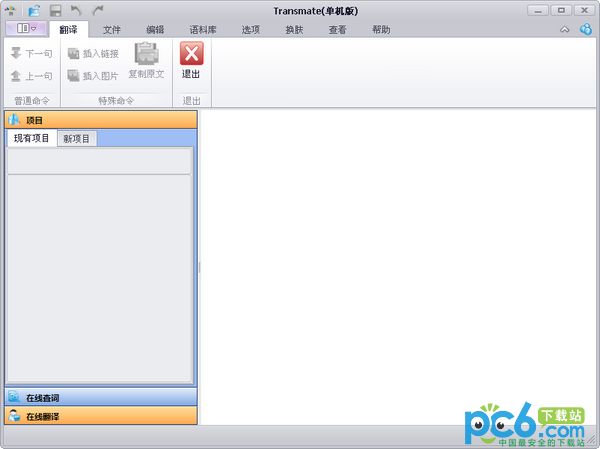Viewport: 600px width, 449px height.
Task: Click the redo arrow in title bar
Action: 98,10
